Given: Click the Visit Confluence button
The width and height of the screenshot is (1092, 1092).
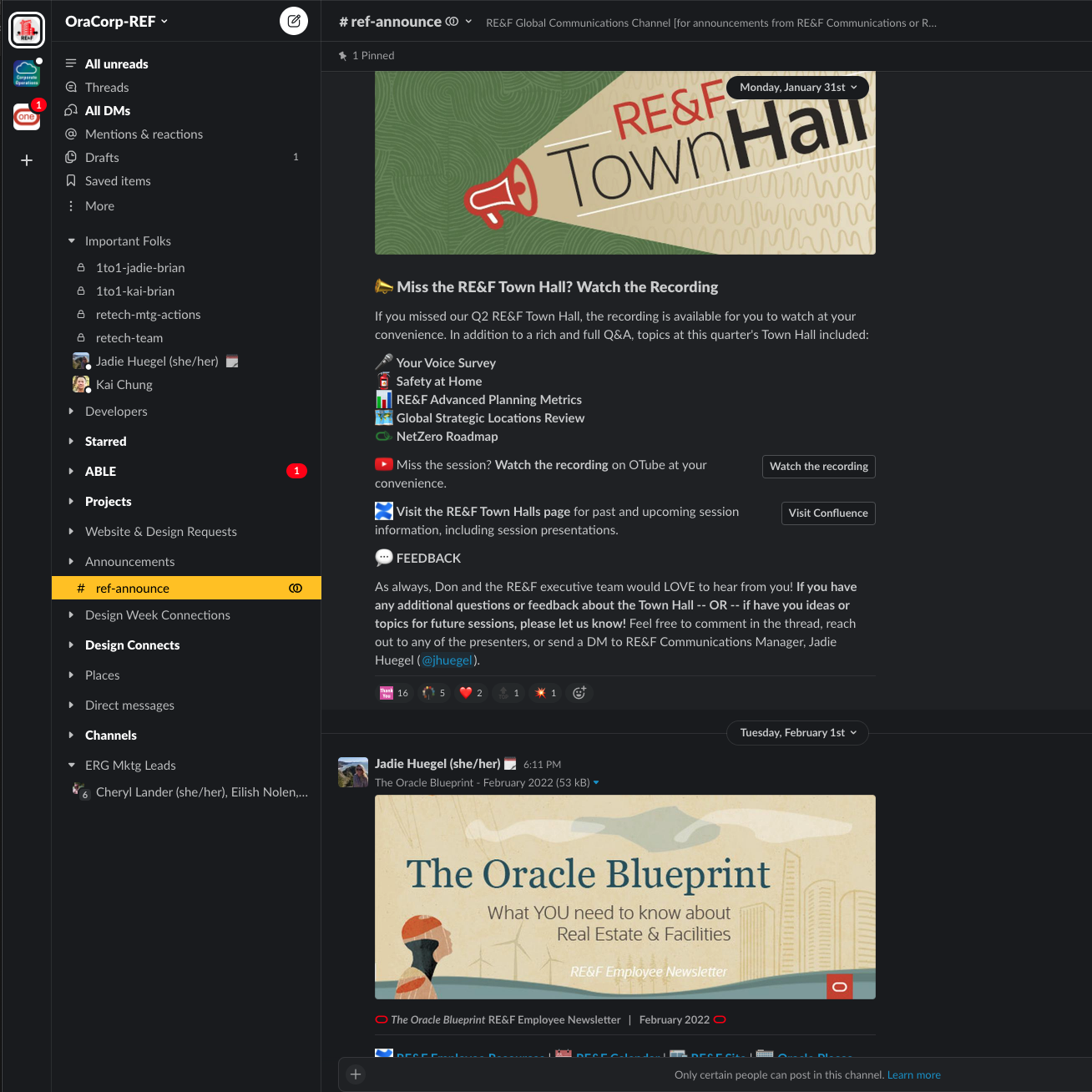Looking at the screenshot, I should tap(827, 513).
